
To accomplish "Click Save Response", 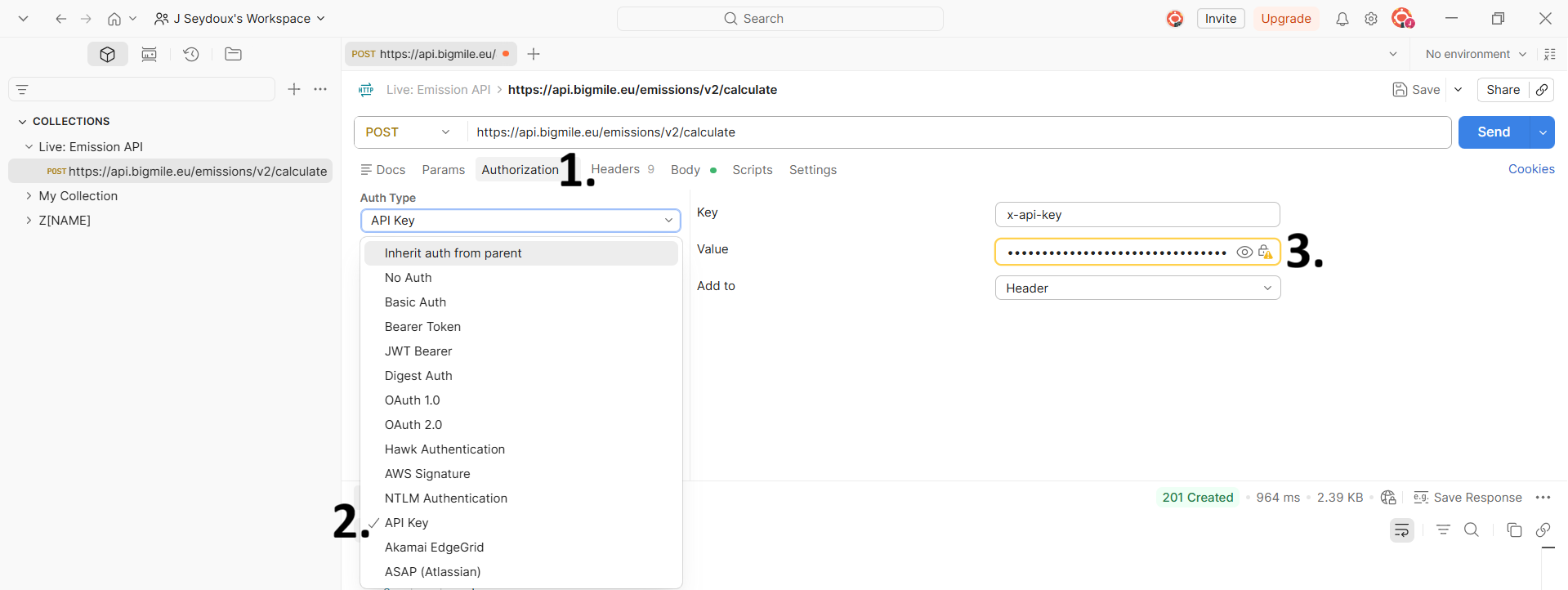I will (x=1468, y=498).
